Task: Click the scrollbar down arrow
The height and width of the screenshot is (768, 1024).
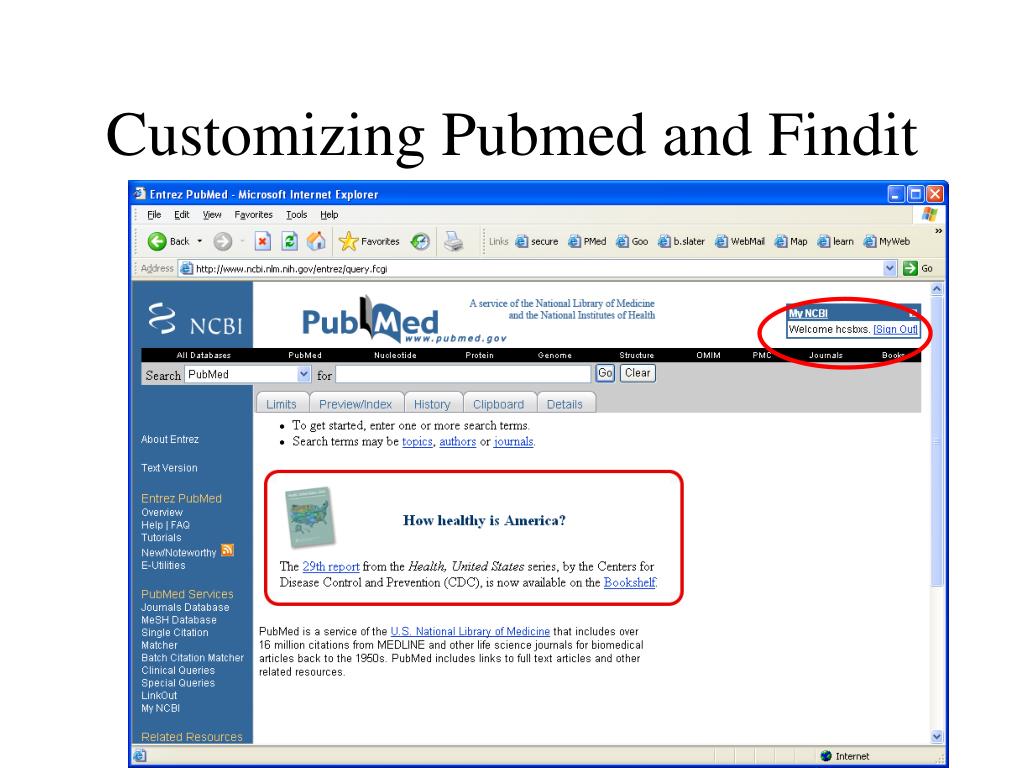Action: click(x=936, y=736)
